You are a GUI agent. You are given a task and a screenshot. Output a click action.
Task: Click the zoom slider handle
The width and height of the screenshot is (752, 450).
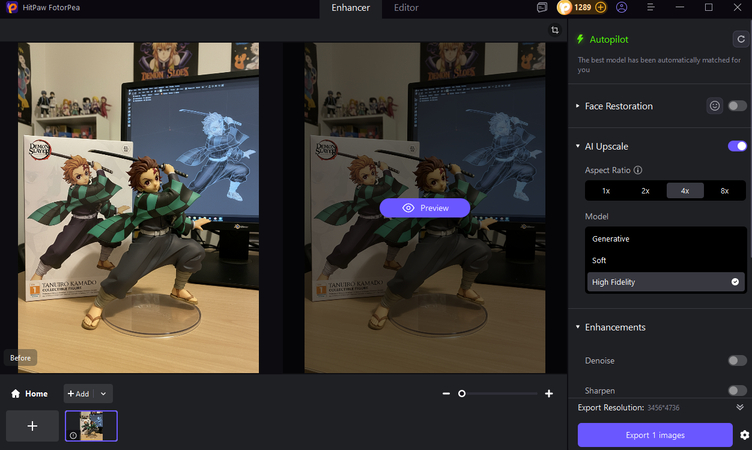tap(462, 393)
